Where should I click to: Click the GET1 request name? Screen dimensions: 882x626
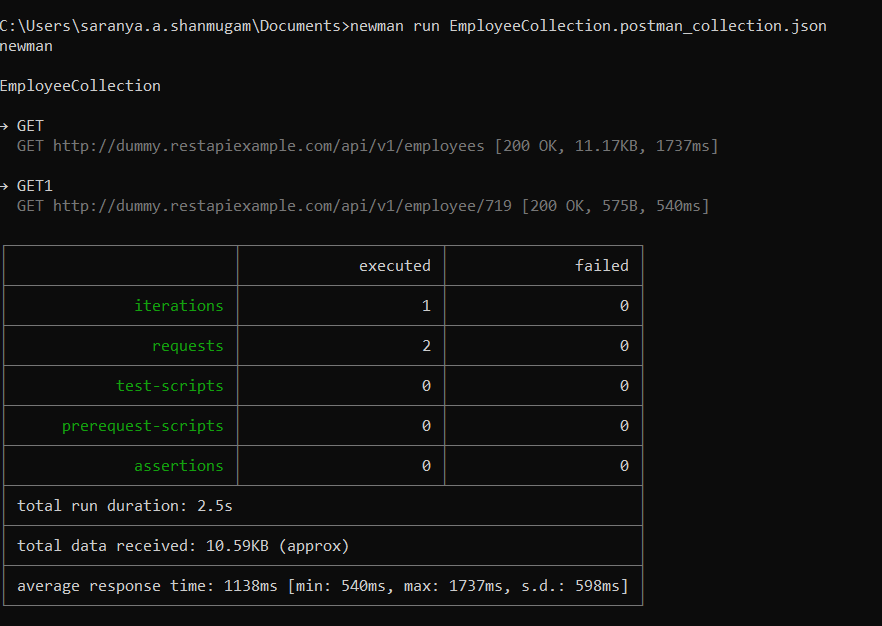pos(35,186)
